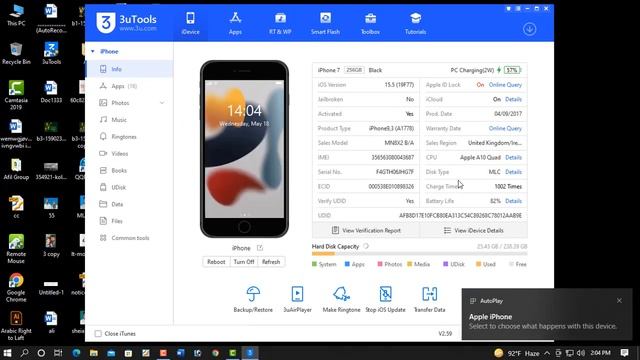The image size is (640, 360).
Task: Click the battery percentage indicator
Action: coord(512,70)
